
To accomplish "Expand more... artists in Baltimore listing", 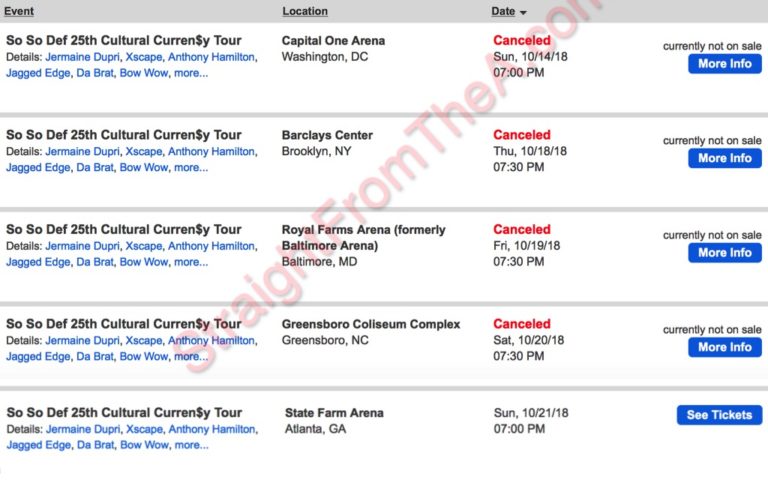I will [x=191, y=262].
